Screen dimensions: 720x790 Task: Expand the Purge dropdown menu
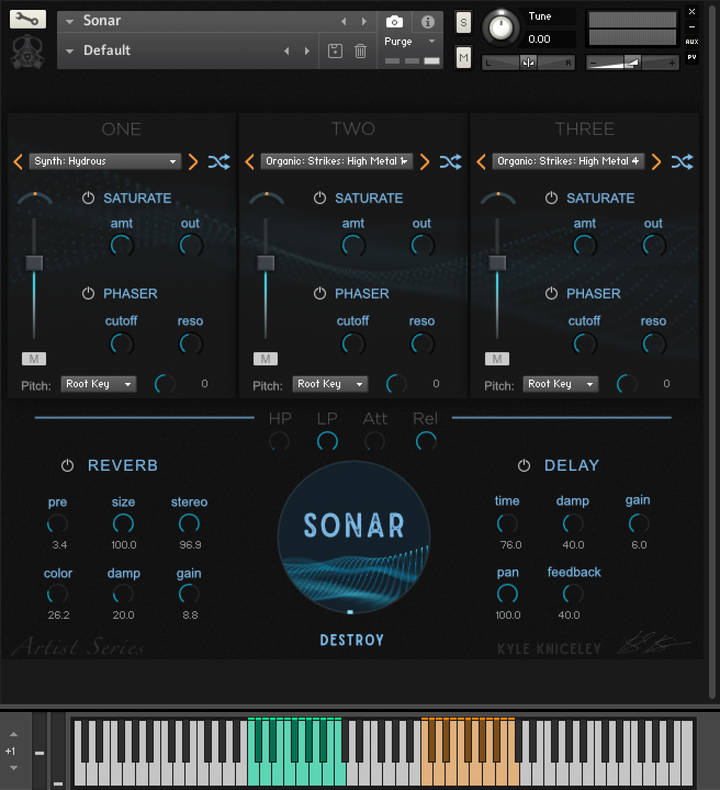411,42
